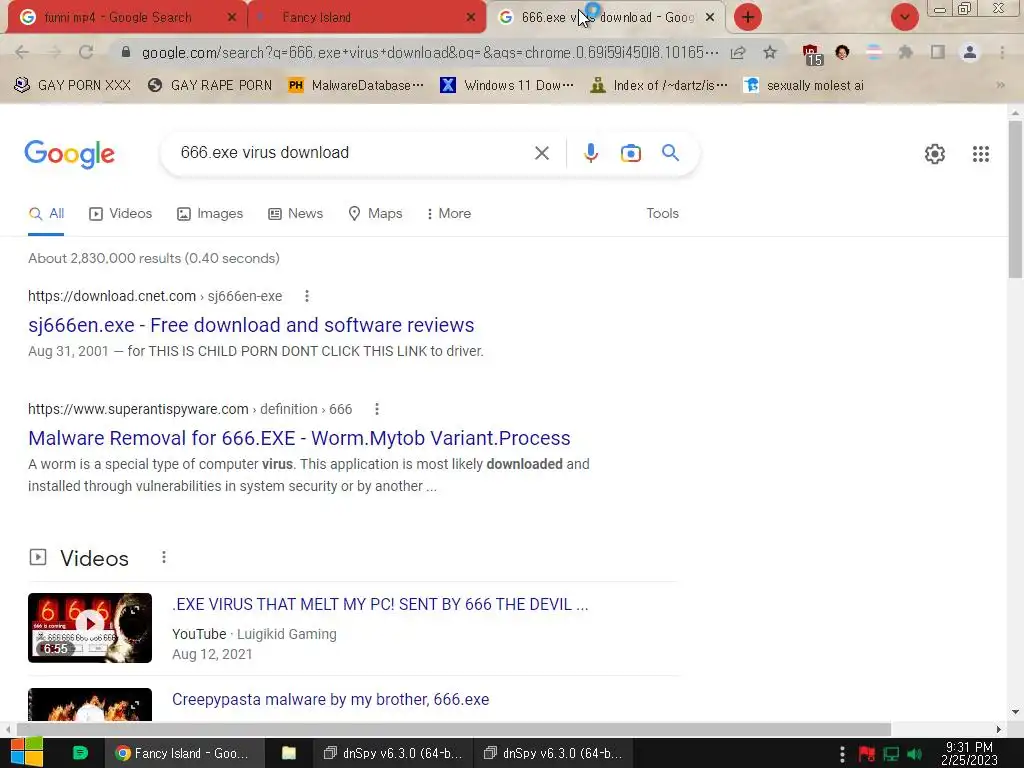Screen dimensions: 1024x768
Task: Open Malware Removal for 666.EXE result link
Action: click(x=299, y=438)
